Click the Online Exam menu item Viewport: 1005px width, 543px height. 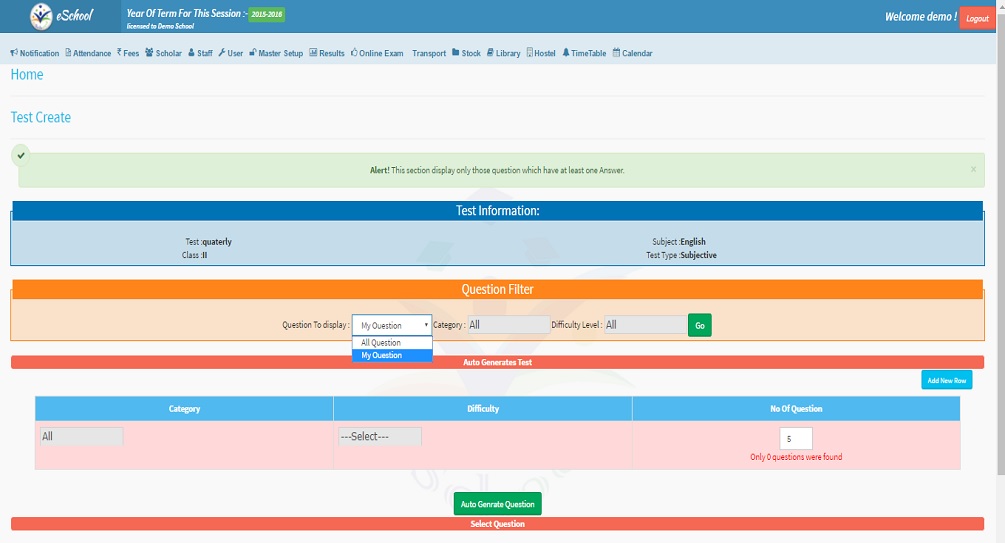point(377,53)
